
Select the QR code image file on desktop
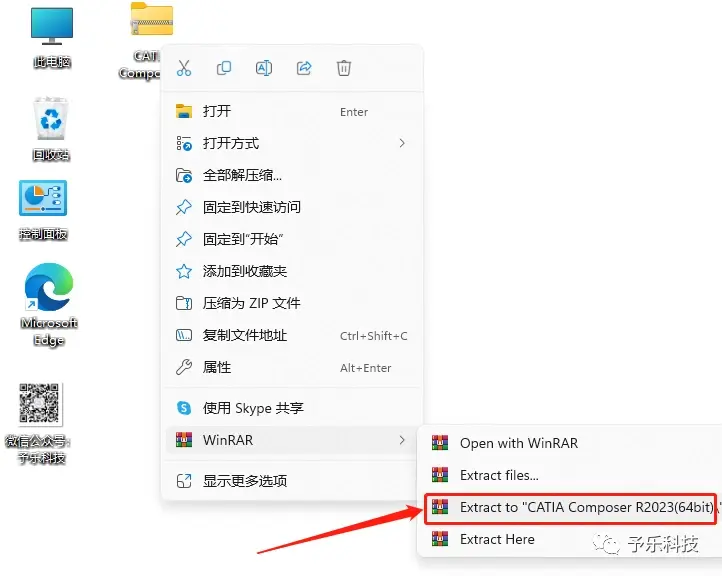[x=40, y=404]
